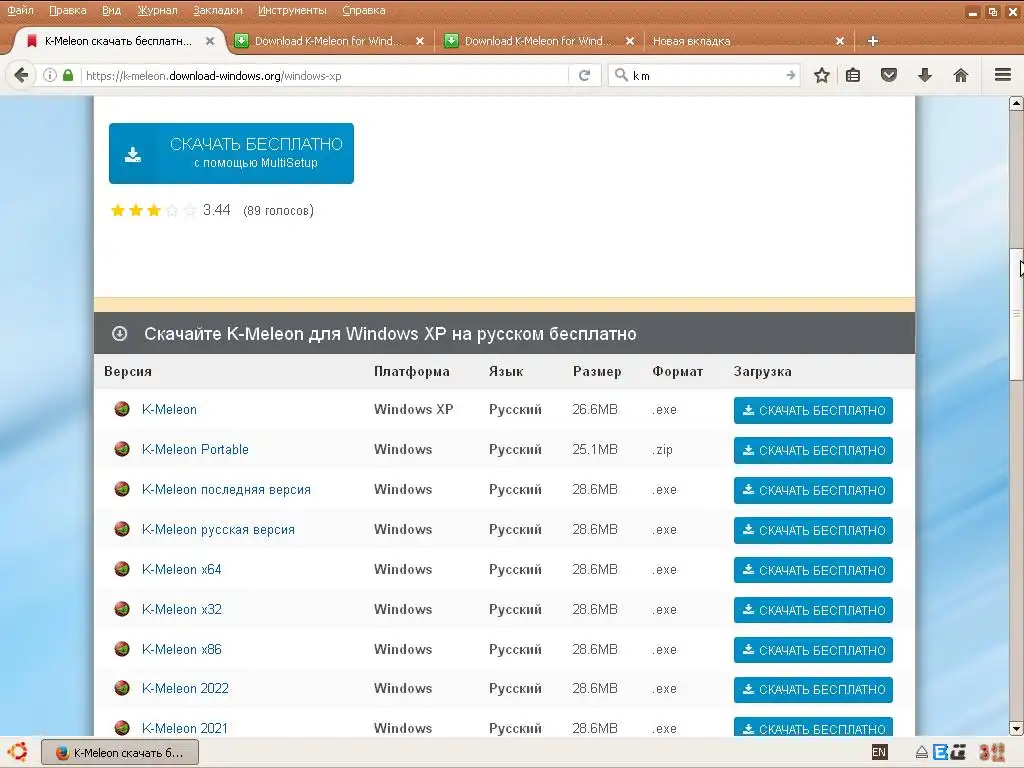
Task: Open the 'K-Meleon' link in the first table row
Action: click(x=169, y=409)
